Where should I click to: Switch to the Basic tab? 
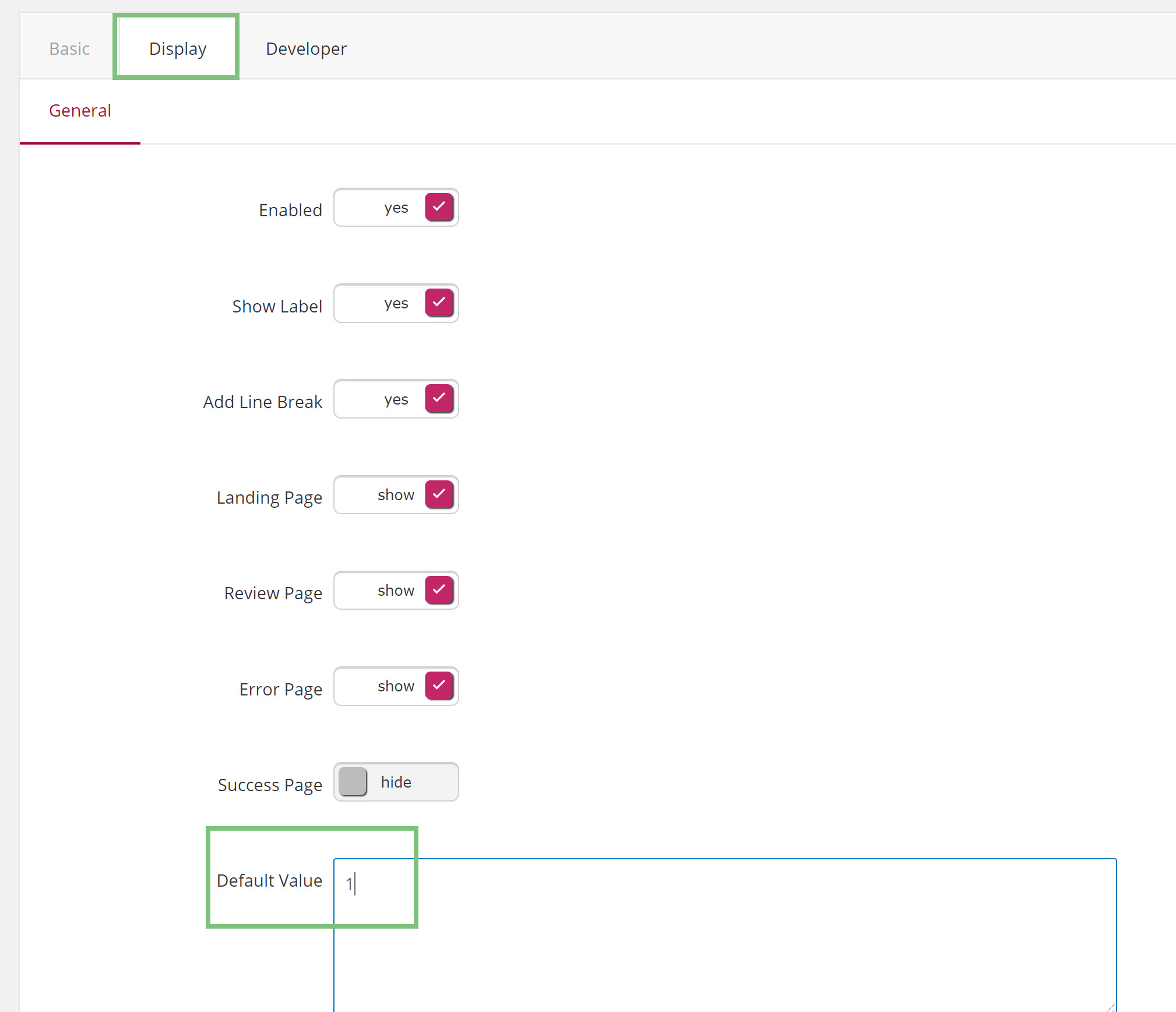point(69,48)
